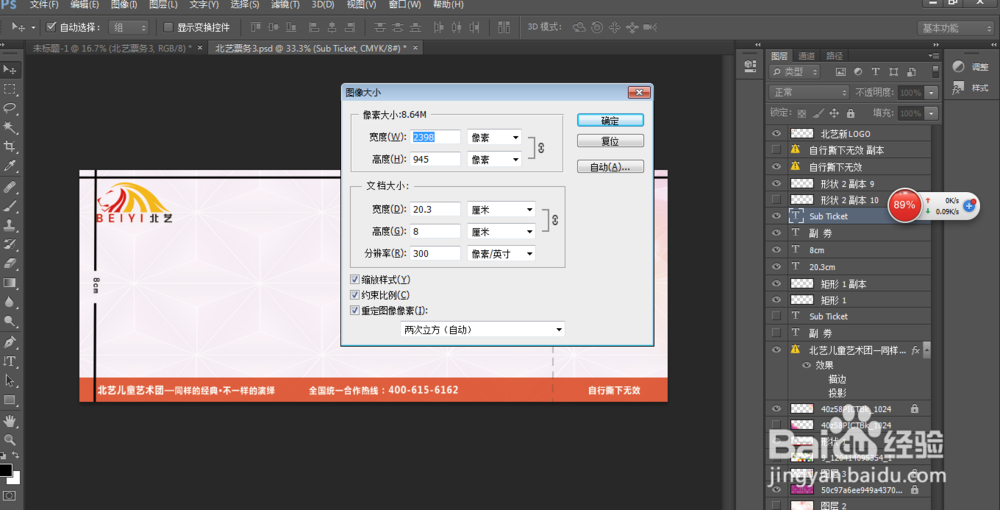Hide the Sub Ticket selected layer
Viewport: 1000px width, 510px height.
pyautogui.click(x=776, y=216)
